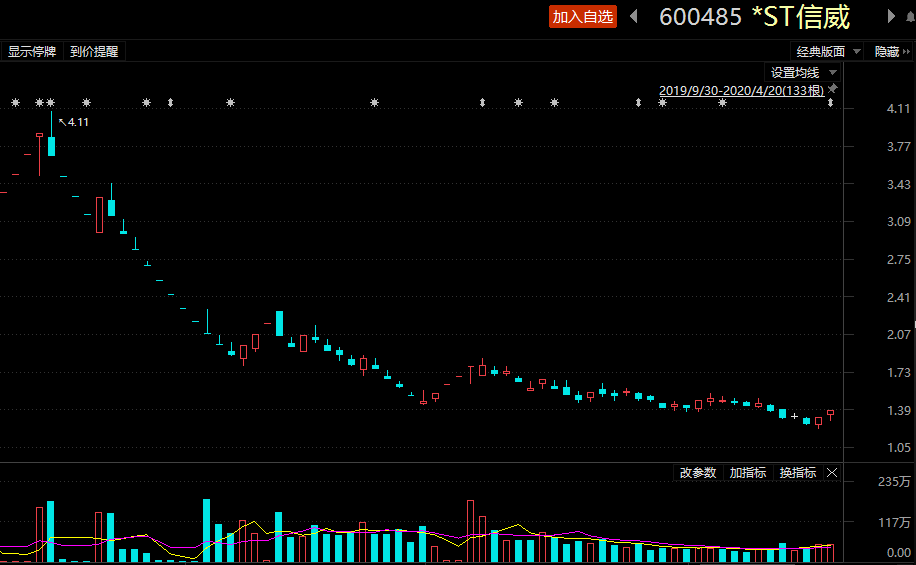Open the 经典版面 layout dropdown
Viewport: 916px width, 565px height.
point(827,51)
